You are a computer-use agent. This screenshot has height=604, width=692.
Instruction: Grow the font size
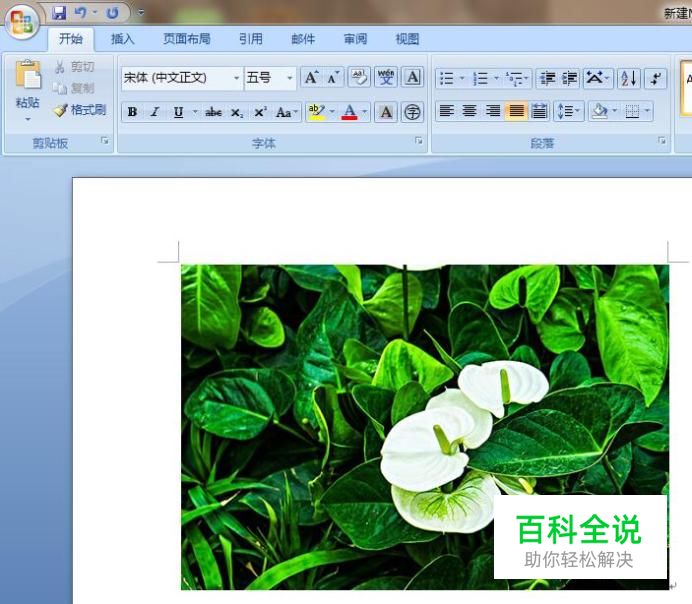312,78
